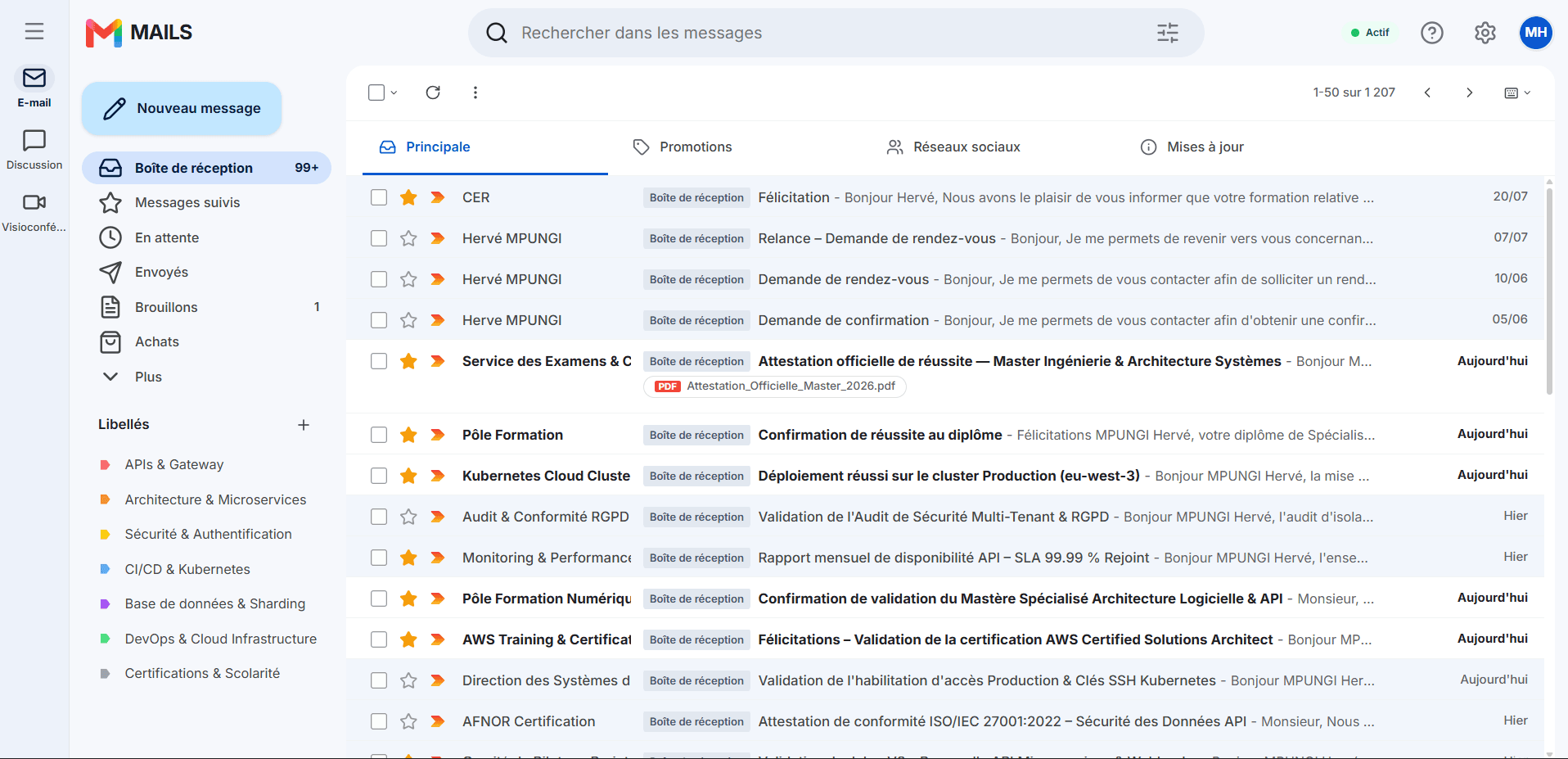
Task: Open the help question mark icon
Action: (1432, 33)
